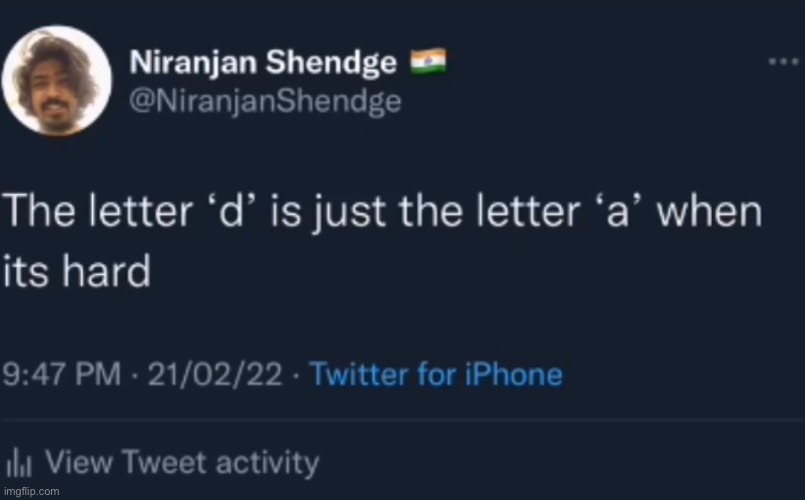805x500 pixels.
Task: Click the display name Niranjan Shendge
Action: [x=263, y=63]
